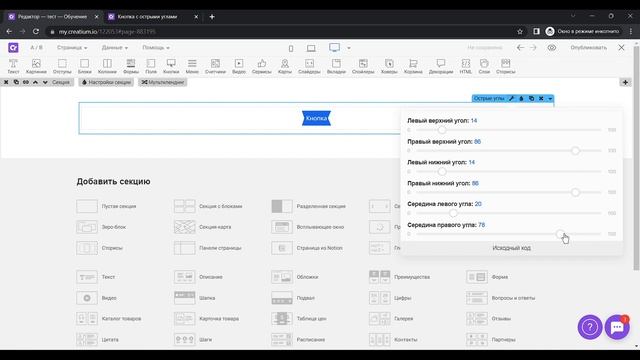Select the Декорации tool in the toolbar

coord(441,66)
